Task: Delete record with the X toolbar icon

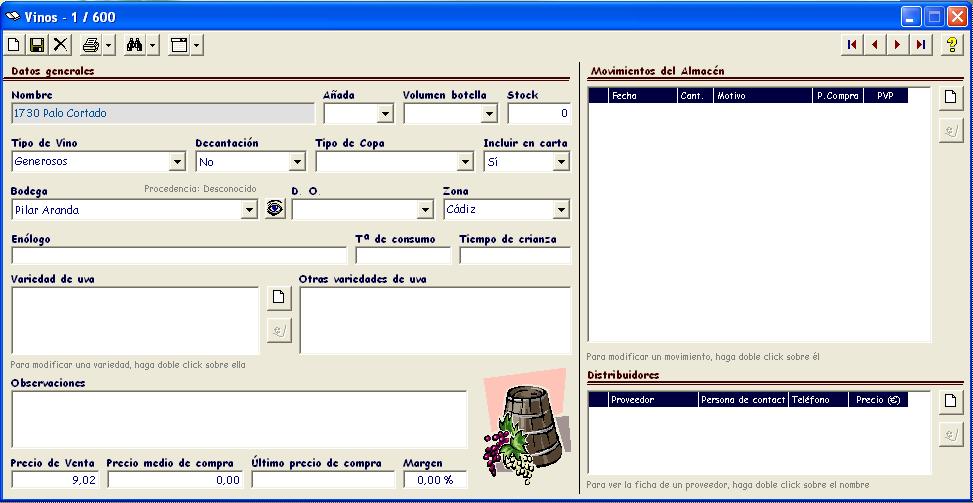Action: point(60,45)
